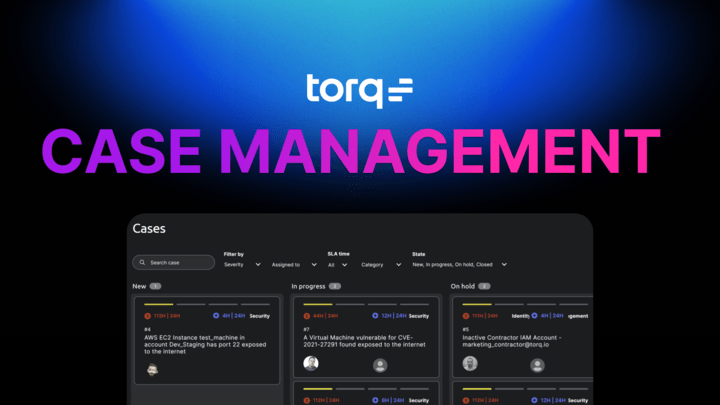Viewport: 720px width, 405px height.
Task: Click the Search case input field
Action: pos(174,263)
